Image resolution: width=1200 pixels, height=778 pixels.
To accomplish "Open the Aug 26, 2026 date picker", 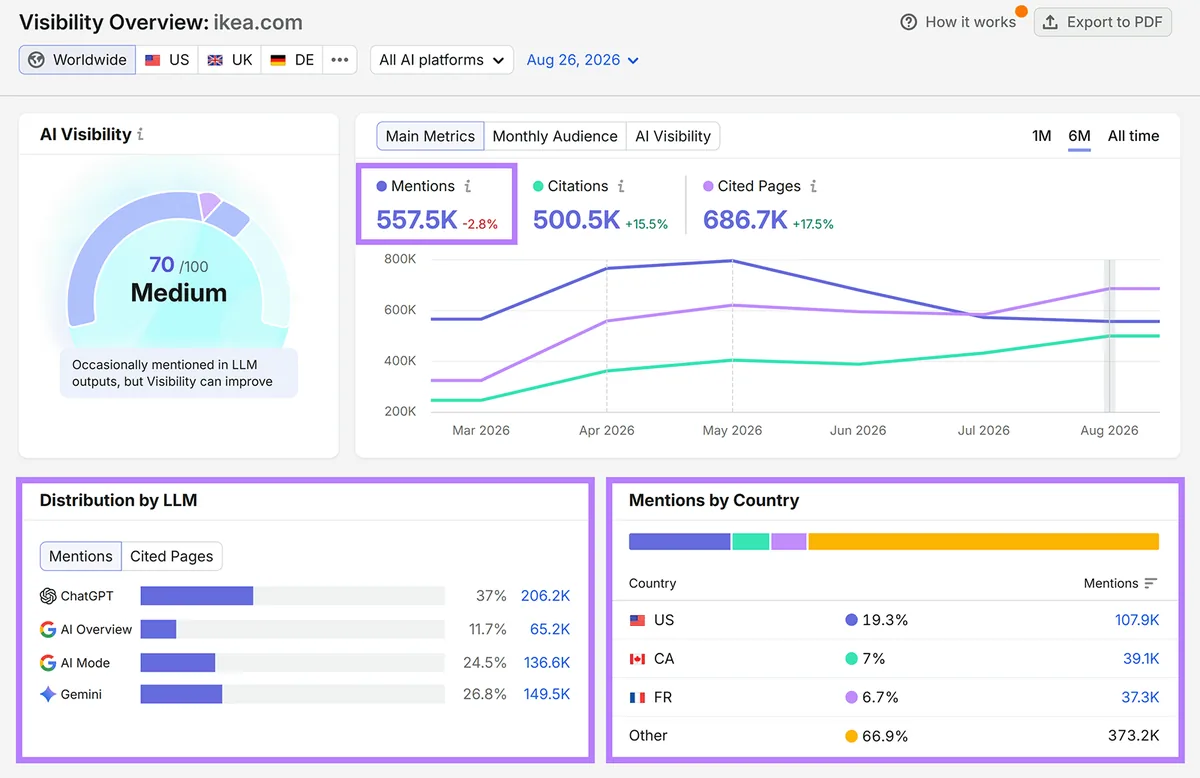I will coord(583,60).
